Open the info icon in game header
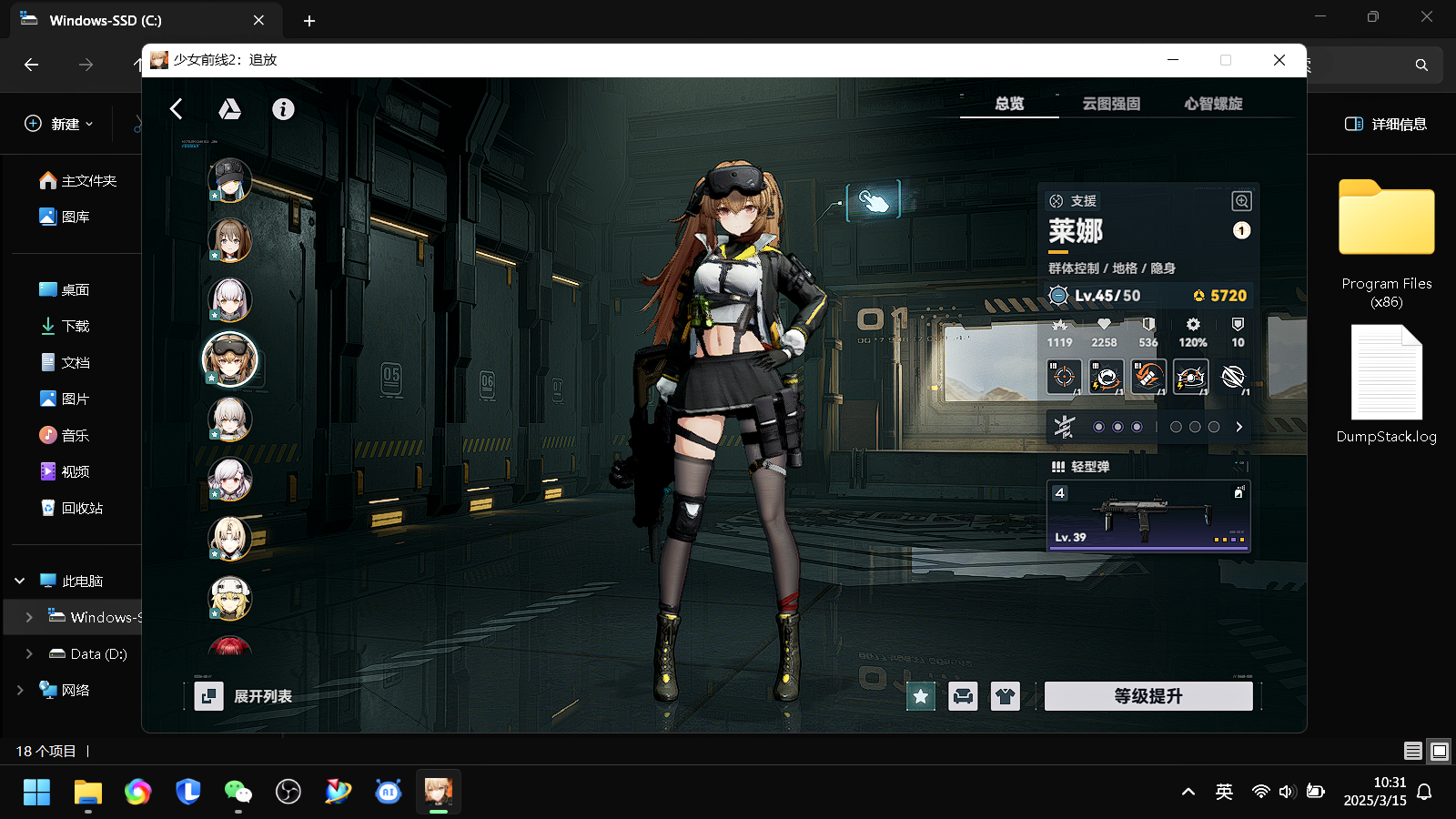The image size is (1456, 819). point(283,109)
